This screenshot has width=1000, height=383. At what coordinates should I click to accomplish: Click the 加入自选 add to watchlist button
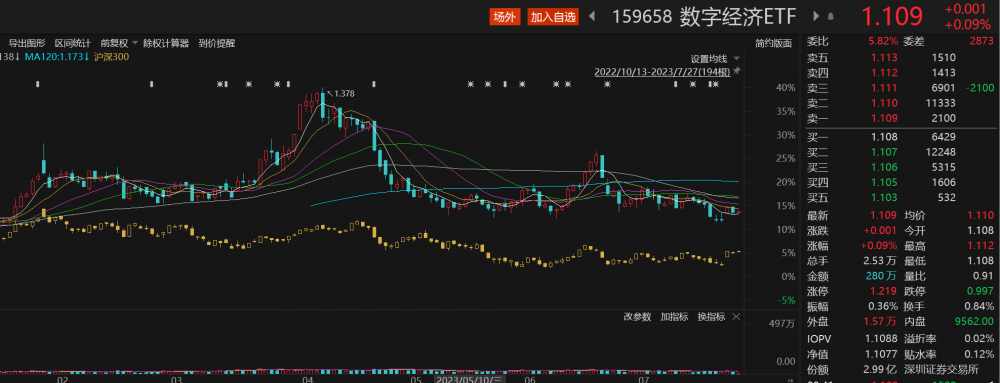(553, 17)
